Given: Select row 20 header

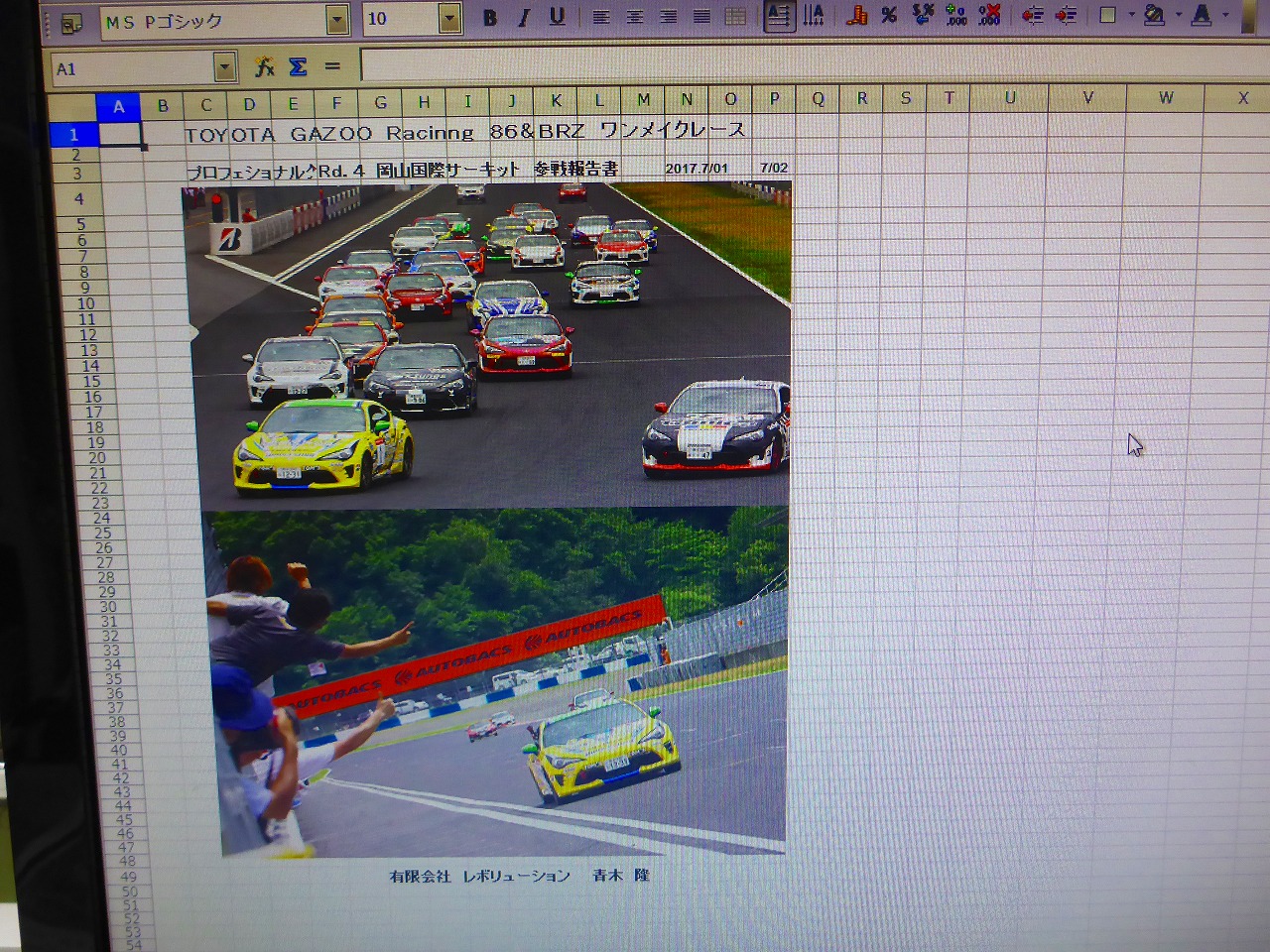Looking at the screenshot, I should pos(97,458).
